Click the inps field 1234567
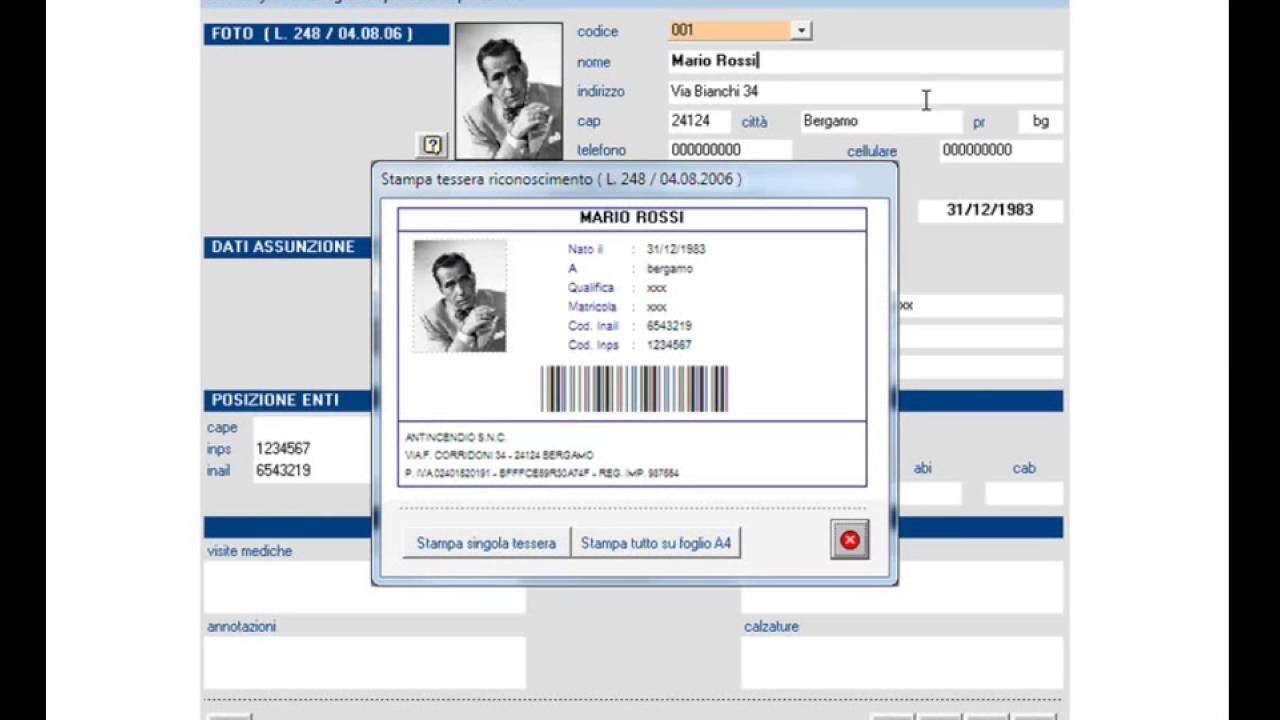 pyautogui.click(x=311, y=449)
